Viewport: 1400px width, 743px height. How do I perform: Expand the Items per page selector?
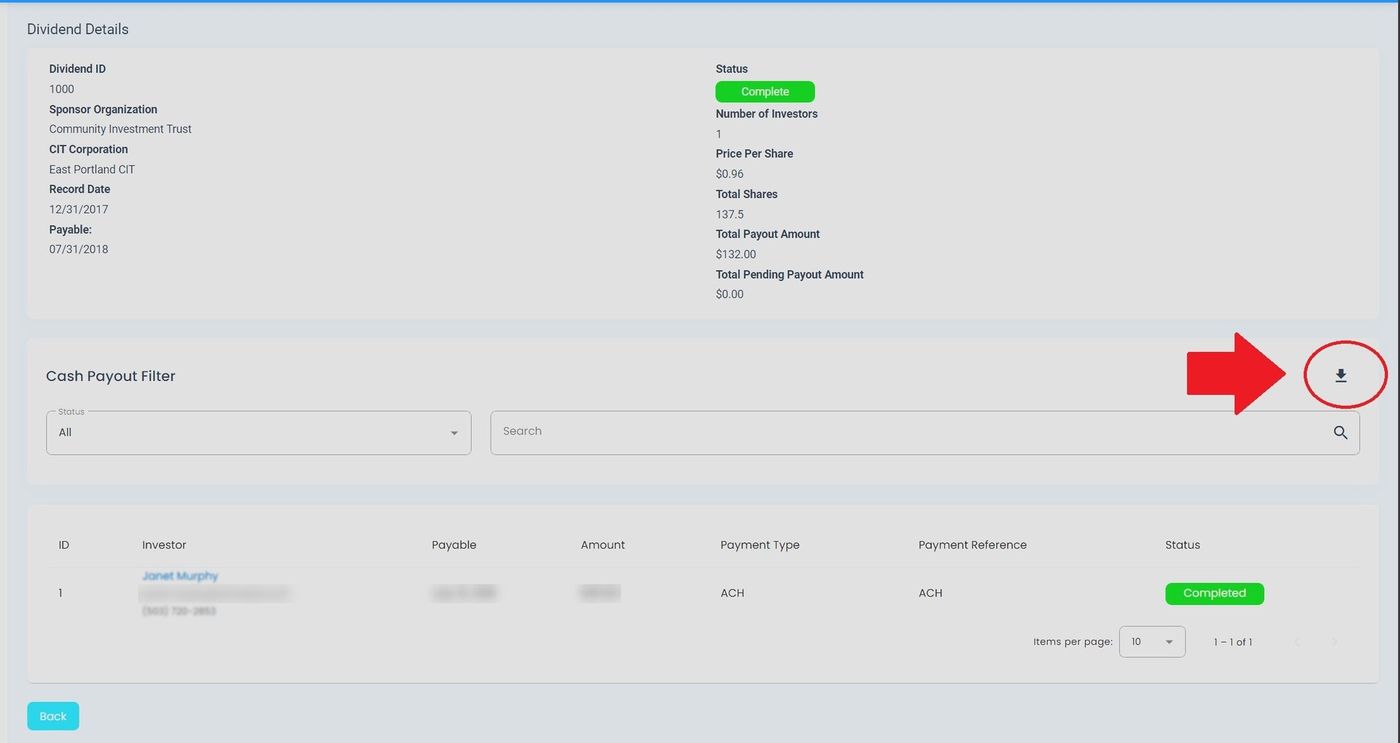click(x=1152, y=642)
